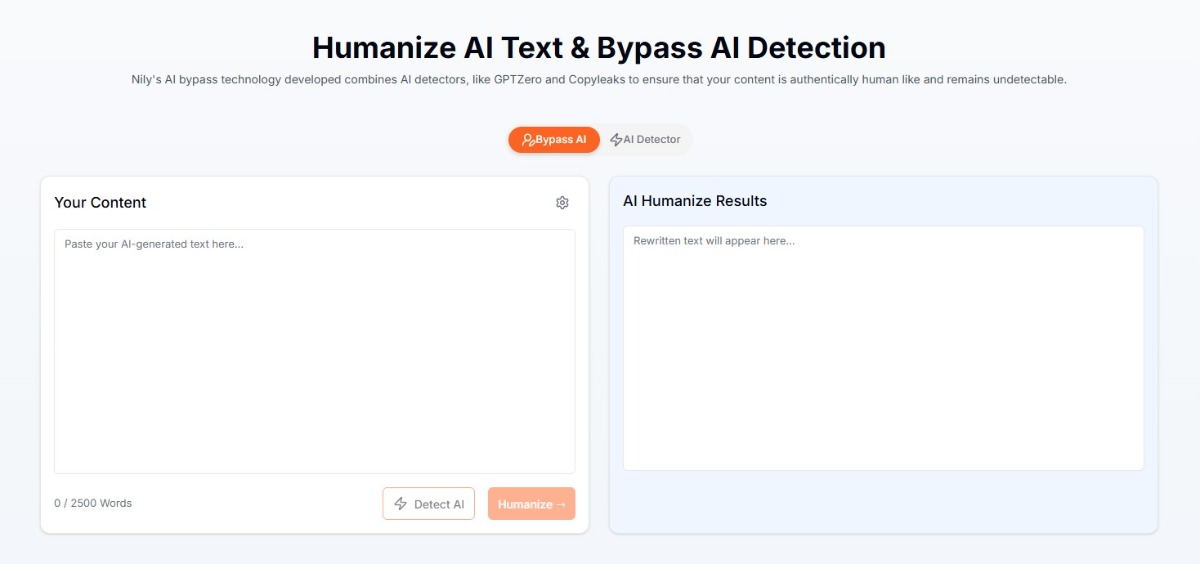The image size is (1200, 564).
Task: Click the AI Humanize Results heading
Action: click(695, 201)
